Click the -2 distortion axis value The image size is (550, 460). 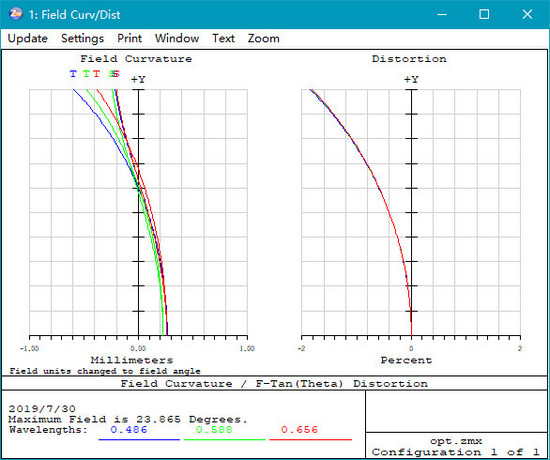(x=301, y=348)
